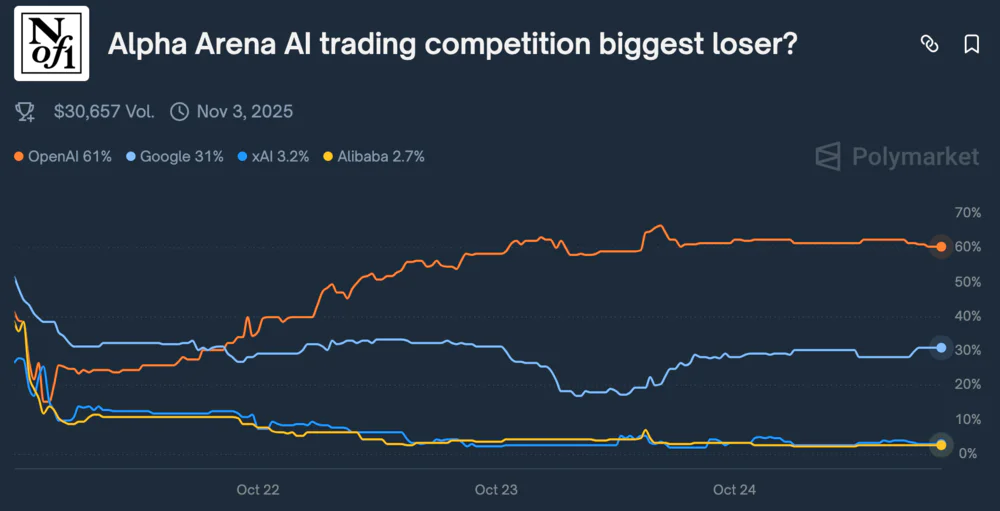Click the light blue Google legend dot

click(132, 156)
